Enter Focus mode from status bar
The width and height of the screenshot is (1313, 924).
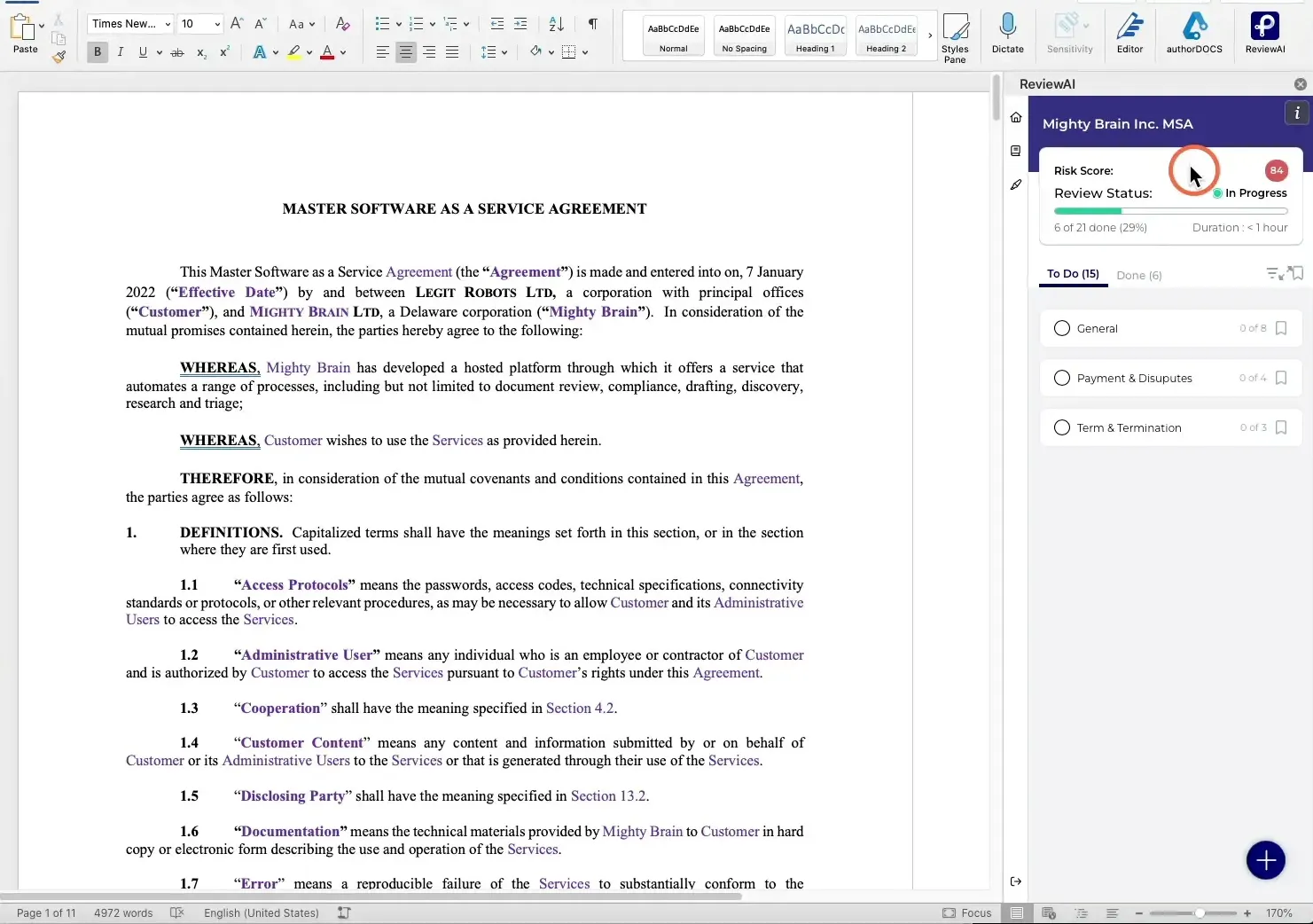(966, 912)
